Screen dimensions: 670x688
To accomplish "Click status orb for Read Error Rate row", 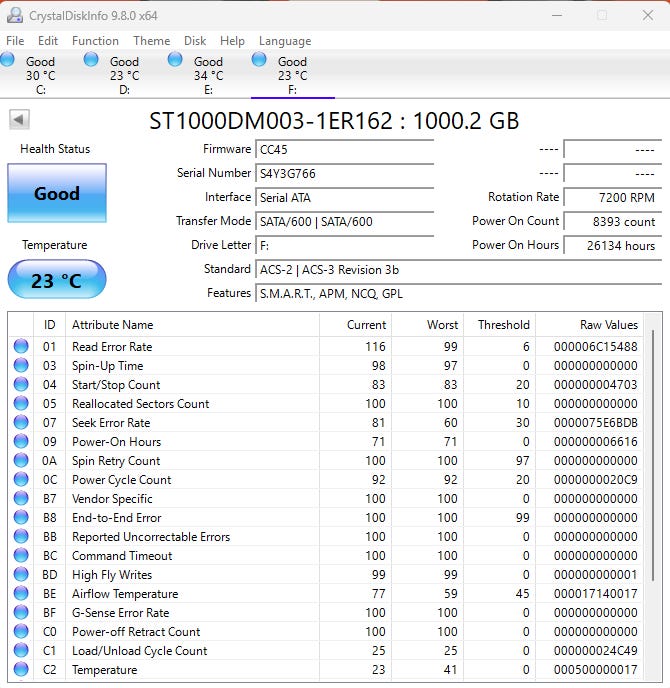I will tap(21, 346).
